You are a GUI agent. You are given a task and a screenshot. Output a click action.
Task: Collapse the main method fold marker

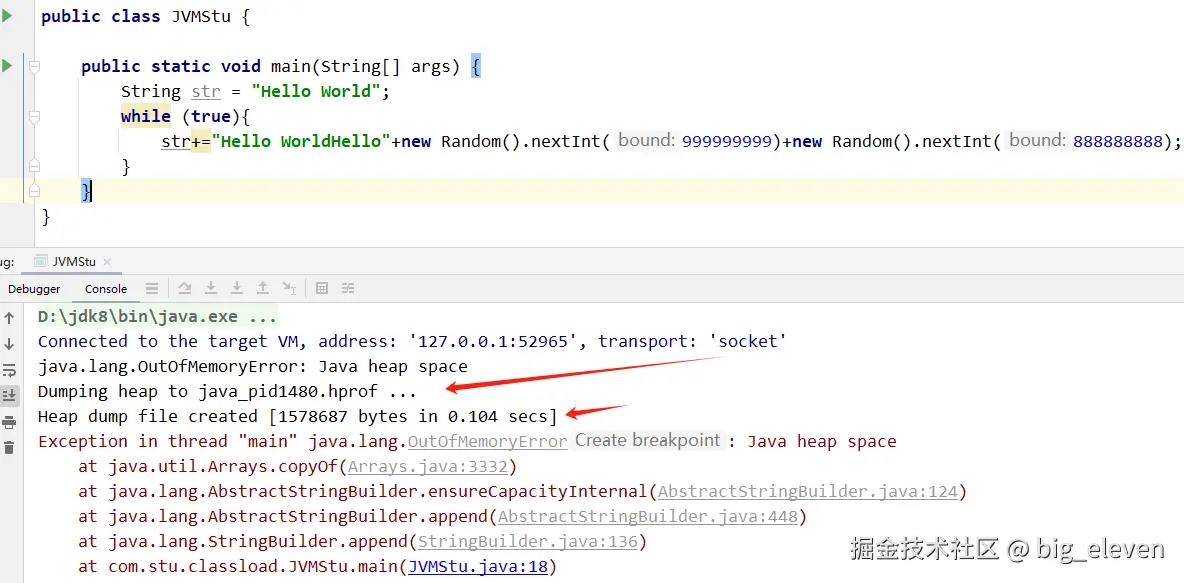tap(34, 67)
